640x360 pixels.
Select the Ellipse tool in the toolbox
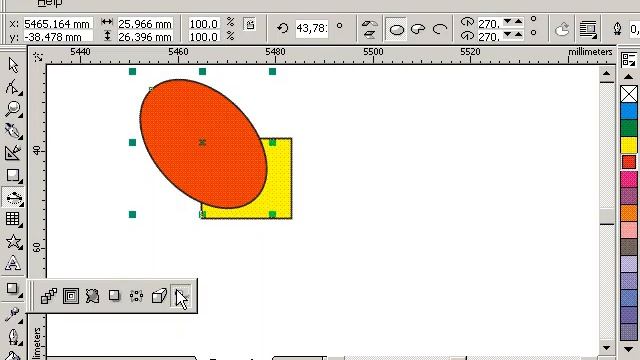13,198
